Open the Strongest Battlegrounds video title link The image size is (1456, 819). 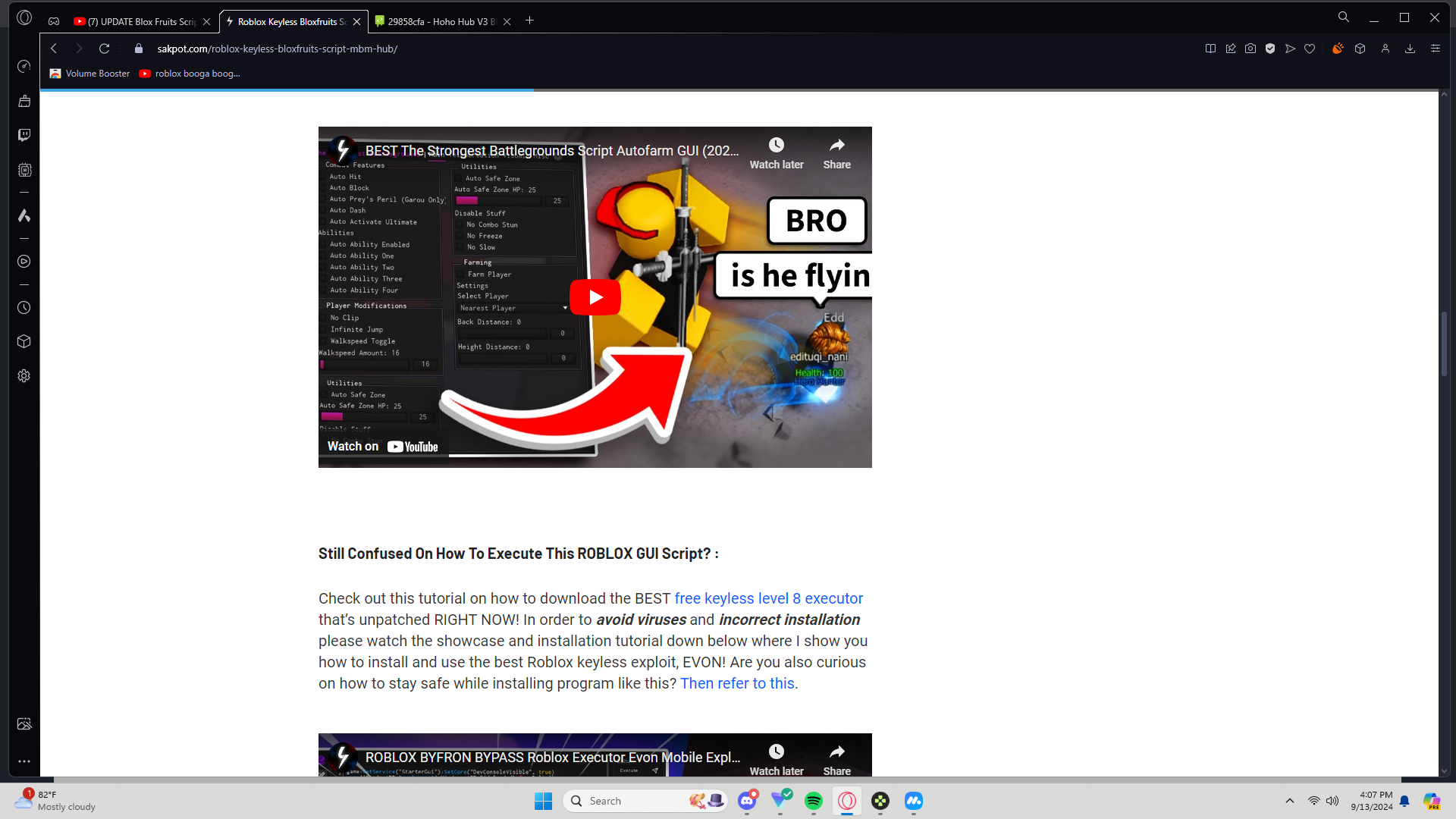point(552,151)
